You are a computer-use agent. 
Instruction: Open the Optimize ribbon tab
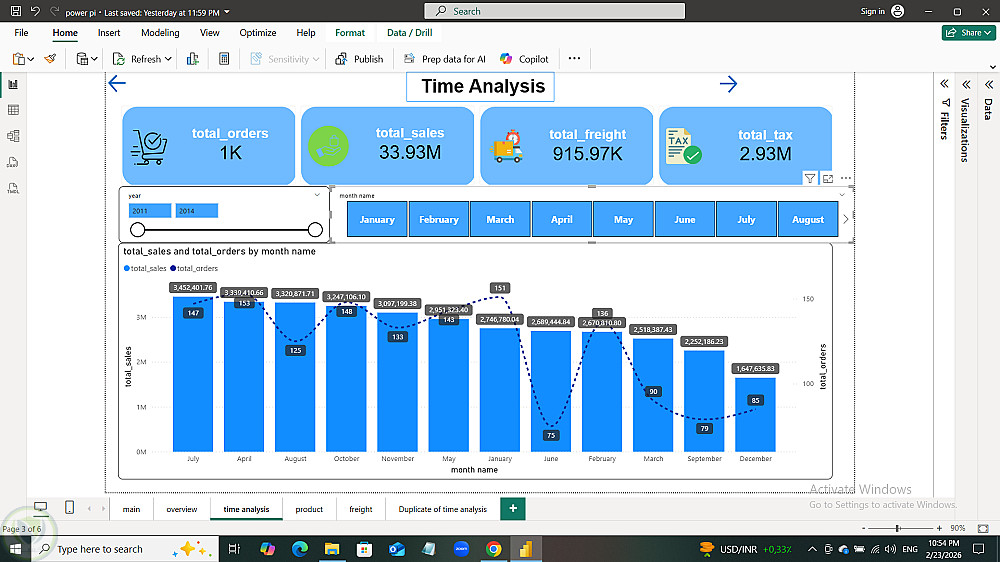coord(258,33)
